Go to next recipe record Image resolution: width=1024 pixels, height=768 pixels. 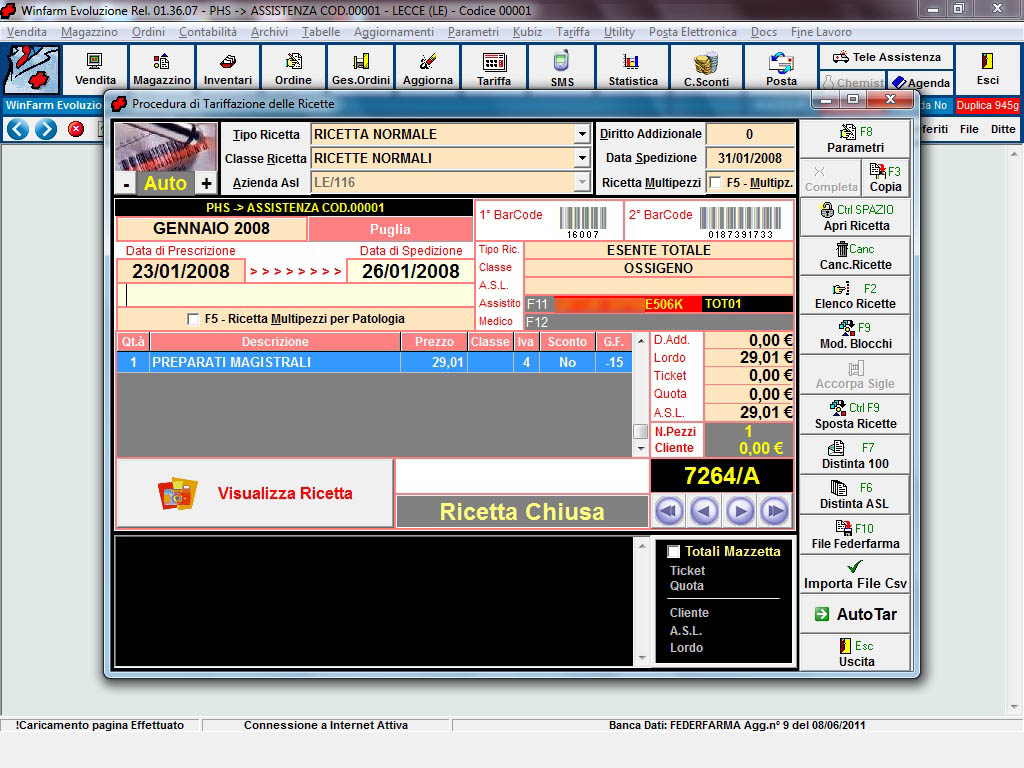pos(739,511)
